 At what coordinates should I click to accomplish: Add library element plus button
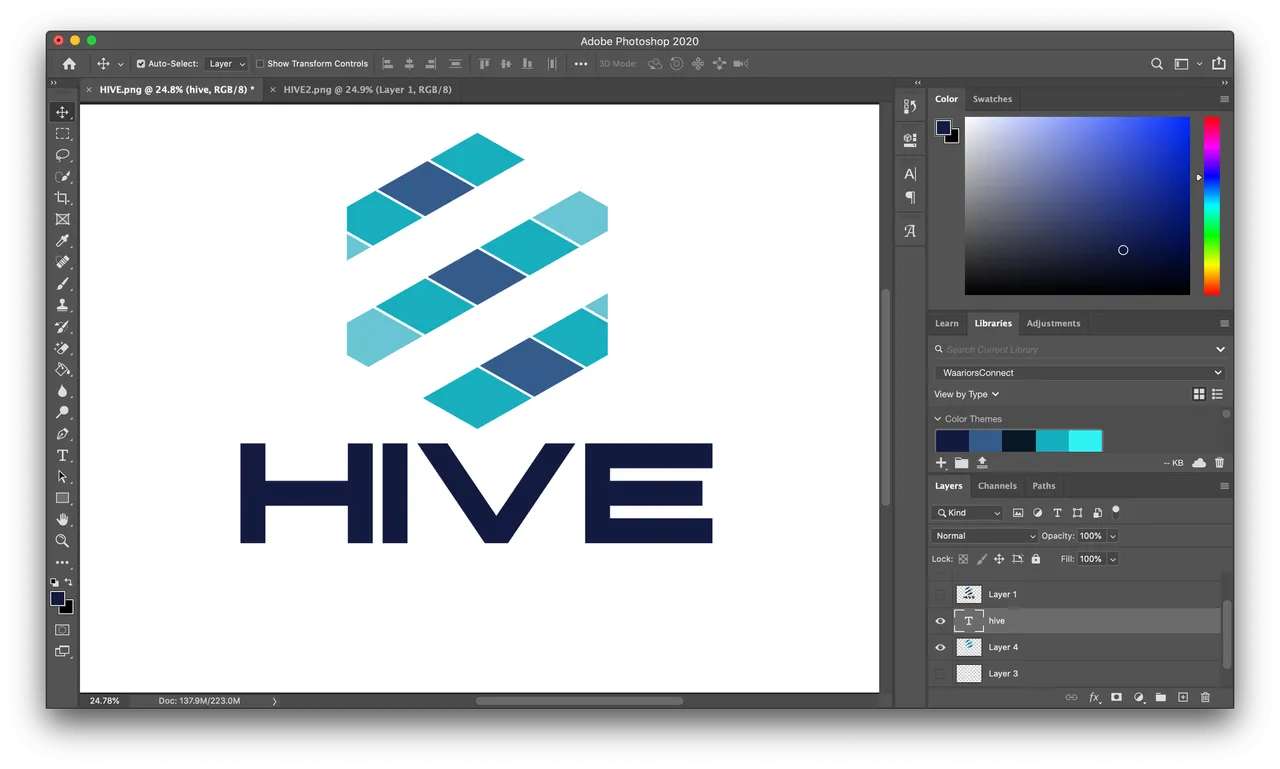click(941, 463)
